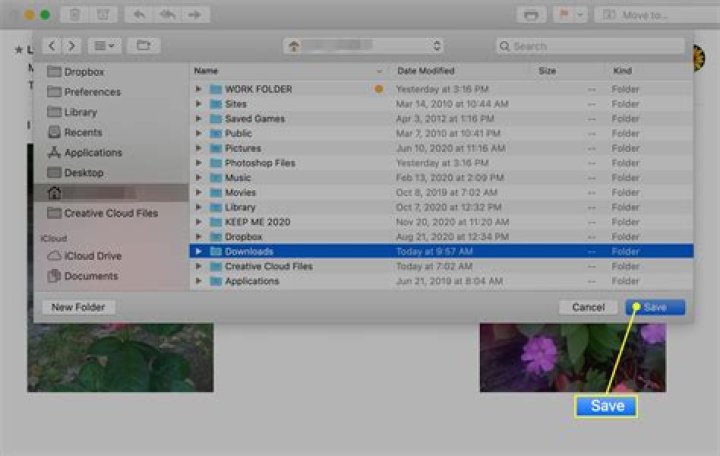Click the Save button in dialog
The image size is (720, 456).
click(x=655, y=307)
